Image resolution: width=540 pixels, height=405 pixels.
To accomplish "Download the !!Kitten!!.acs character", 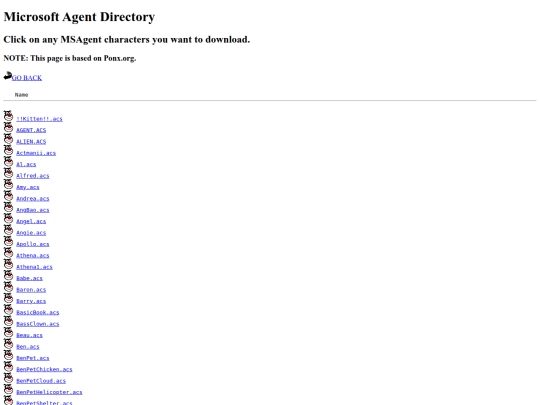I will coord(39,119).
